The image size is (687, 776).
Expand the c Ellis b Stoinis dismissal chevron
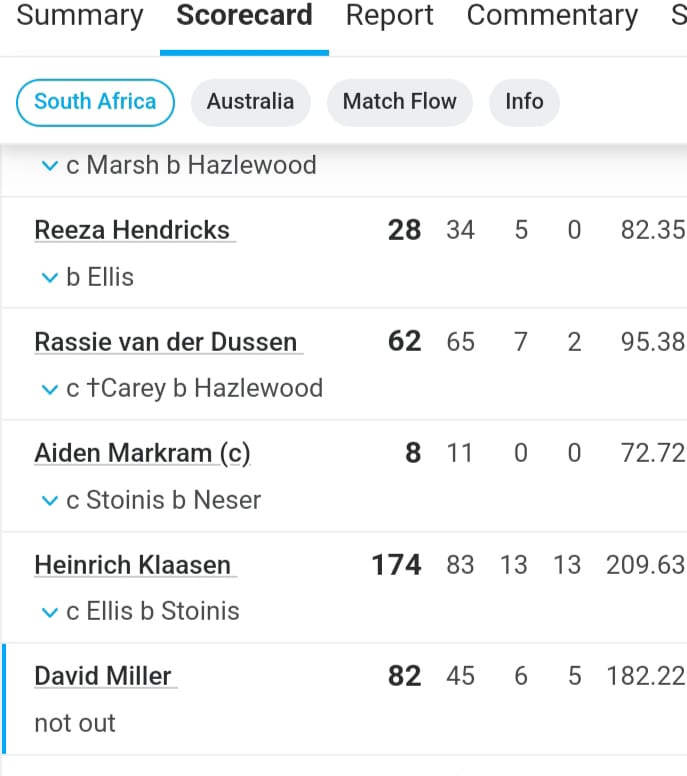50,612
